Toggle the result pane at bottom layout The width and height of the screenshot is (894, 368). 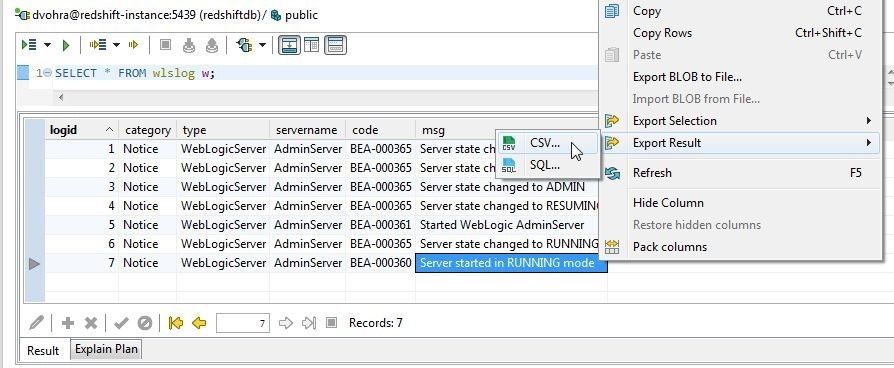point(289,45)
